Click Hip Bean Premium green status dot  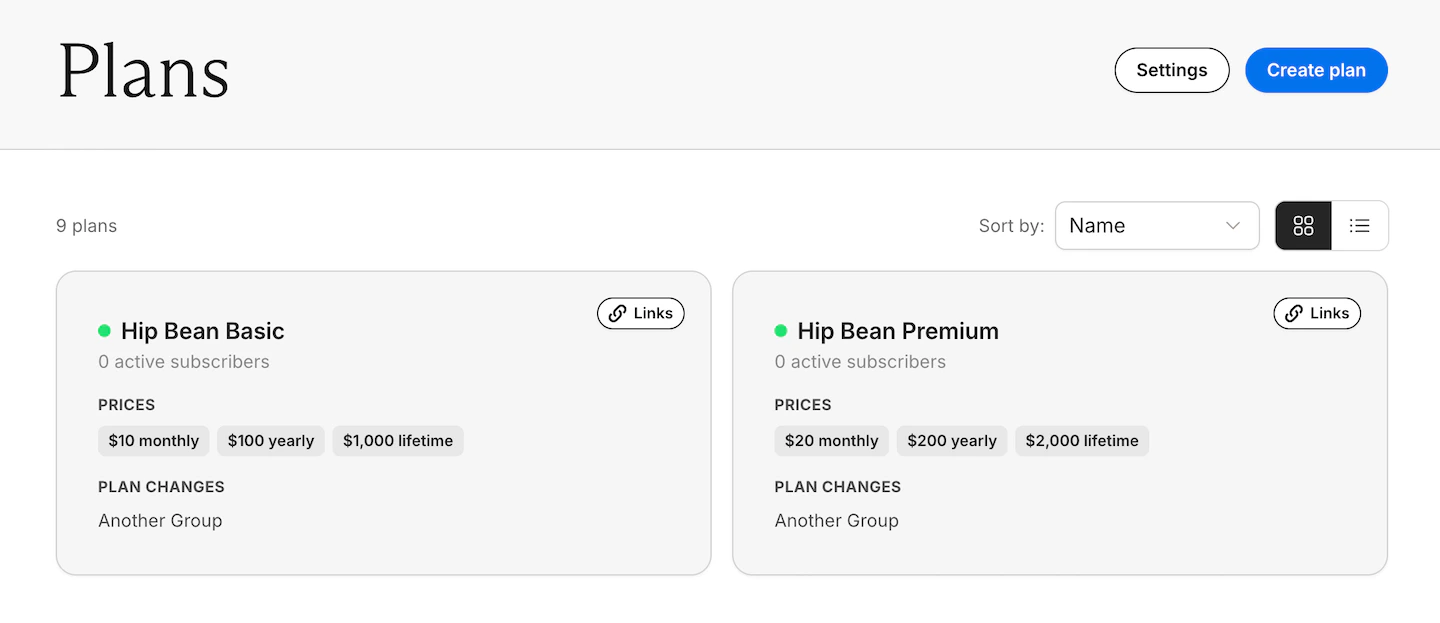coord(781,331)
